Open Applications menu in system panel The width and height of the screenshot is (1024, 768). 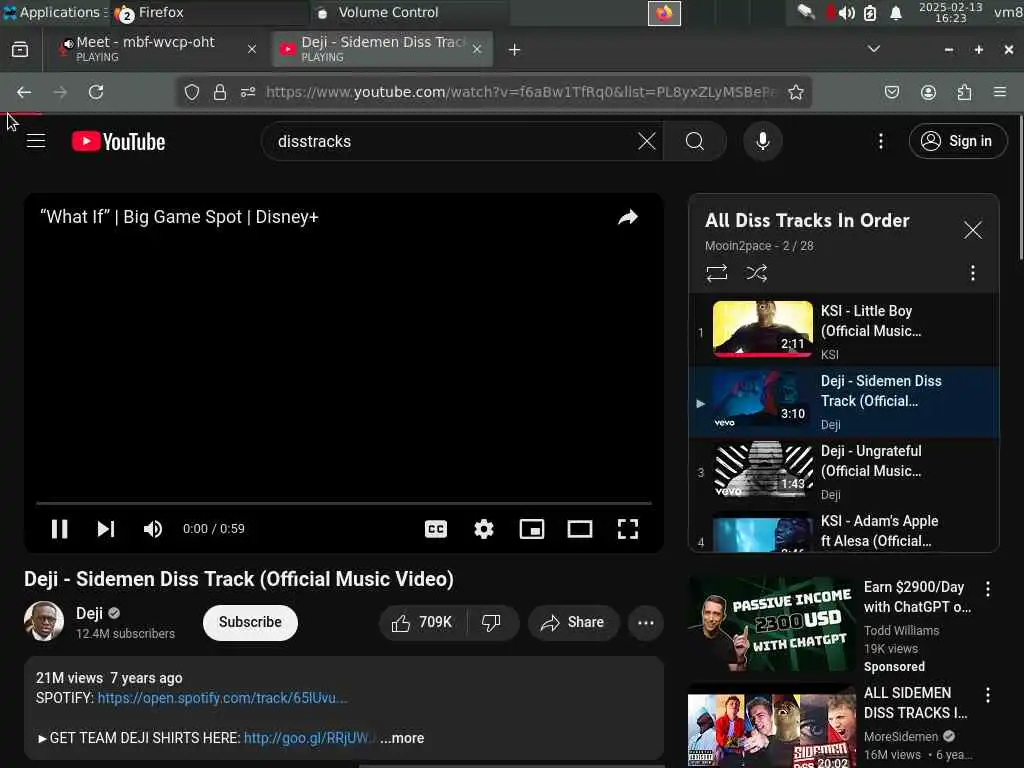tap(53, 12)
